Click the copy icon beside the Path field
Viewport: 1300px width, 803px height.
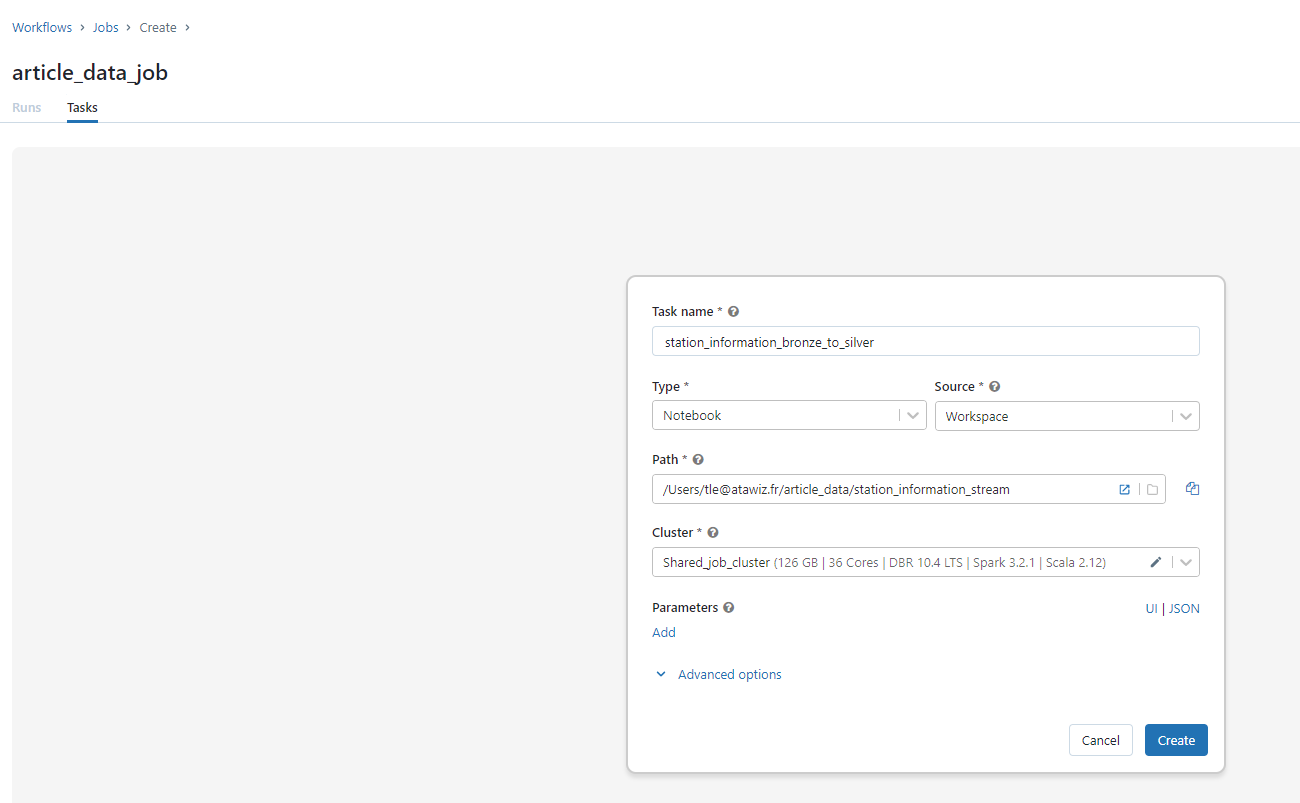click(1192, 489)
